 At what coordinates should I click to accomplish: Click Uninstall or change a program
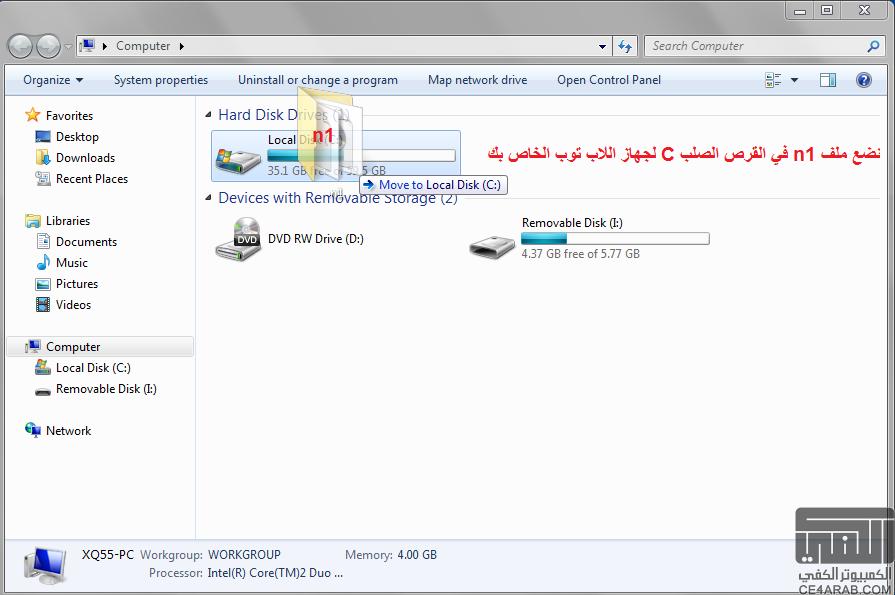[317, 79]
